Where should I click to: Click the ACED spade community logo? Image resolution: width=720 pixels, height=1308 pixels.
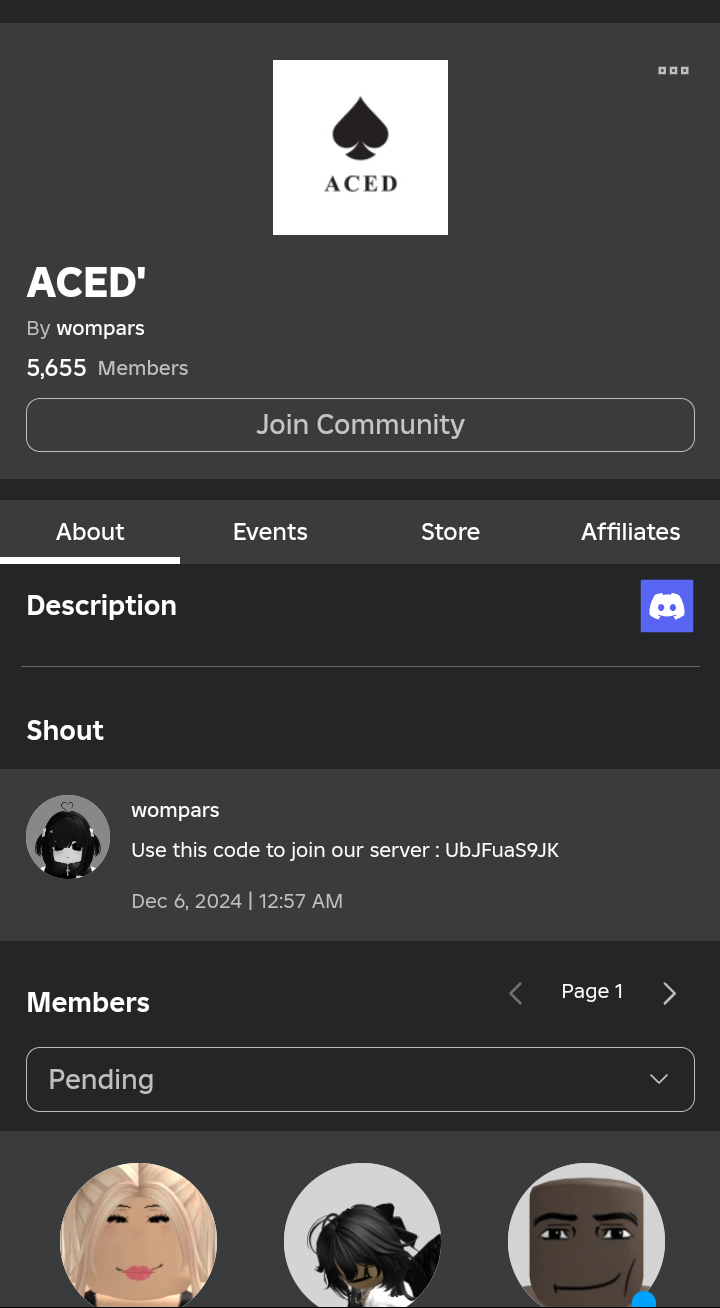pyautogui.click(x=360, y=148)
